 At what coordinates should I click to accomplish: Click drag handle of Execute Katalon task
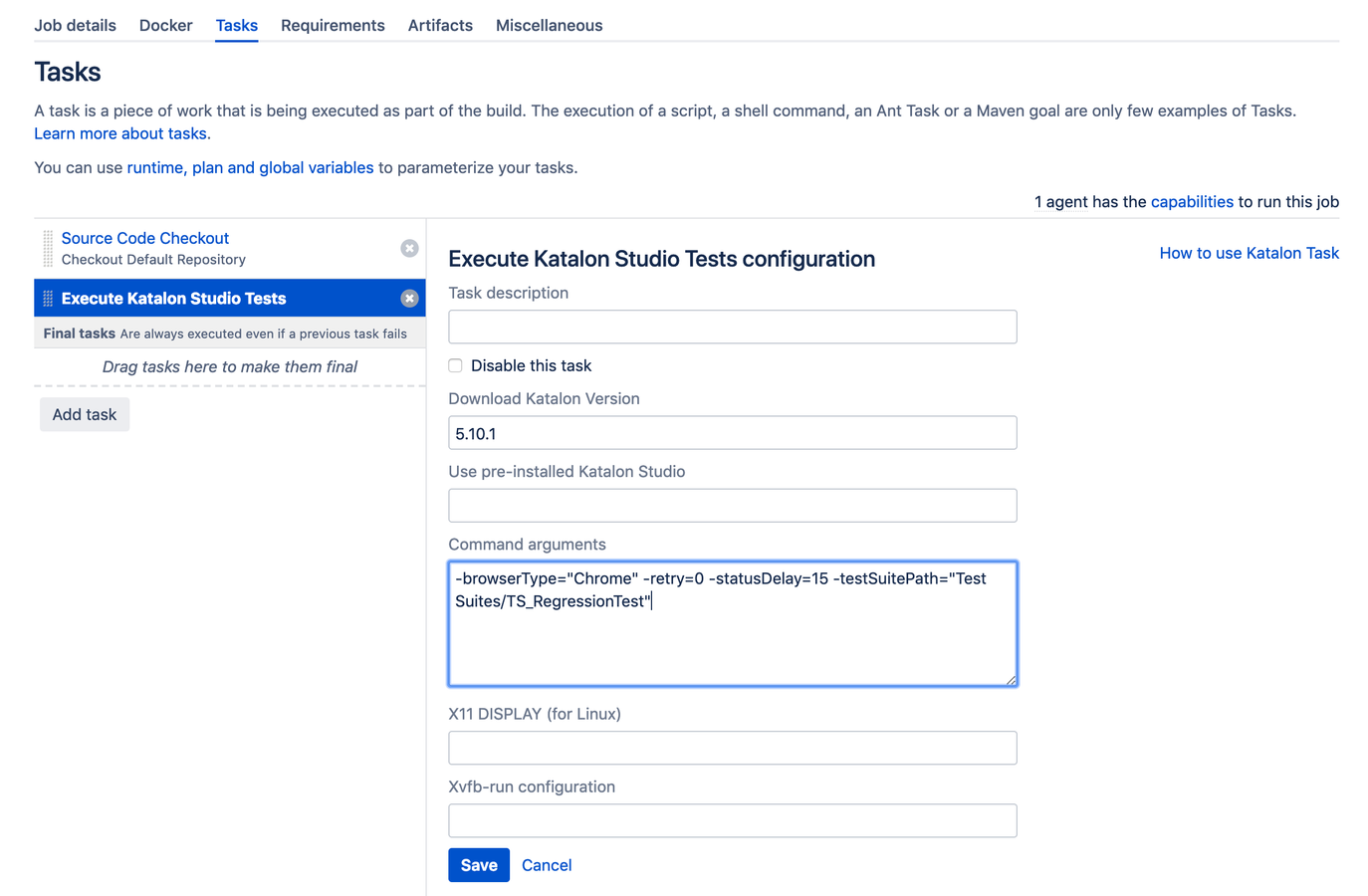click(x=48, y=298)
